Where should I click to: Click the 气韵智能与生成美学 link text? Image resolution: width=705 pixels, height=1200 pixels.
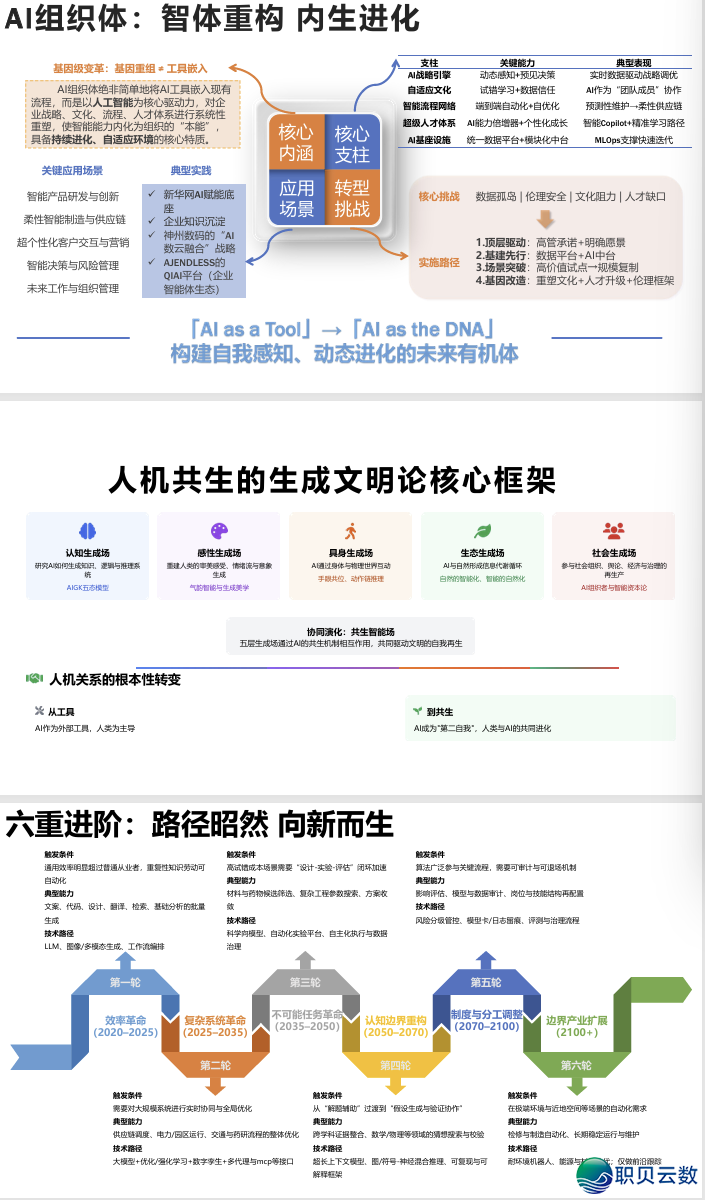click(x=219, y=588)
